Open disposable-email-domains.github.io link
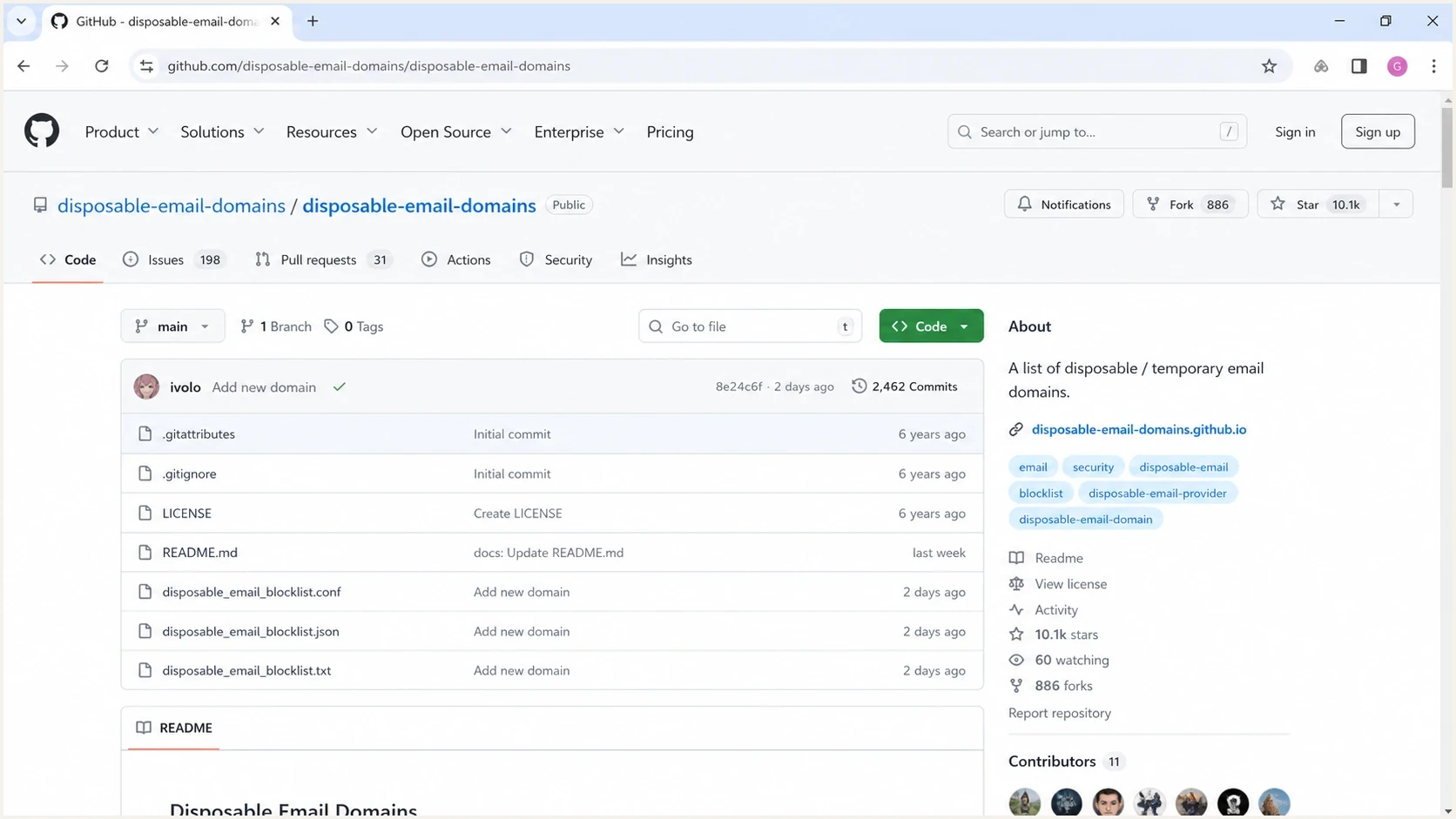Image resolution: width=1456 pixels, height=819 pixels. (1139, 429)
